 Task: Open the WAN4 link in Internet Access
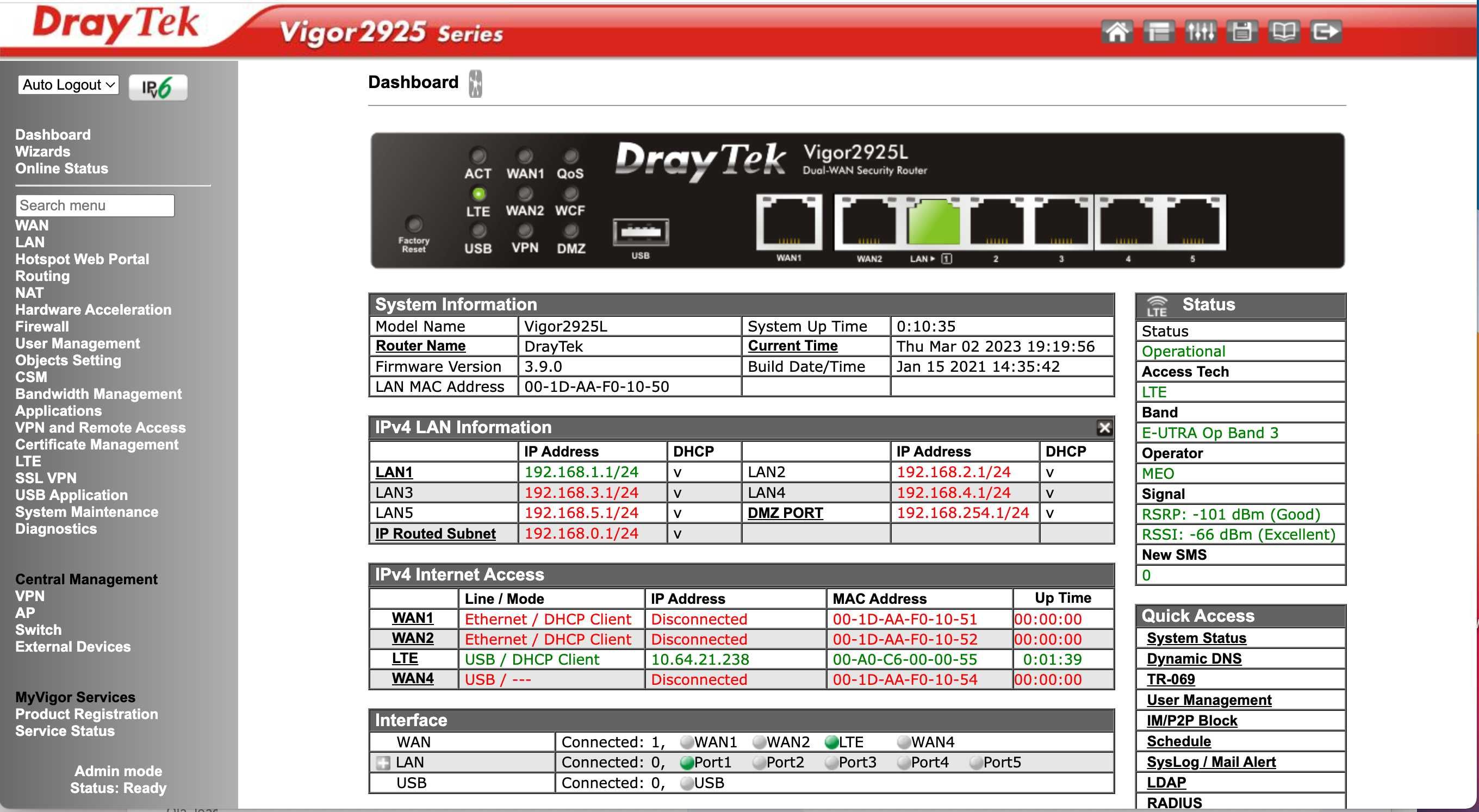[412, 678]
